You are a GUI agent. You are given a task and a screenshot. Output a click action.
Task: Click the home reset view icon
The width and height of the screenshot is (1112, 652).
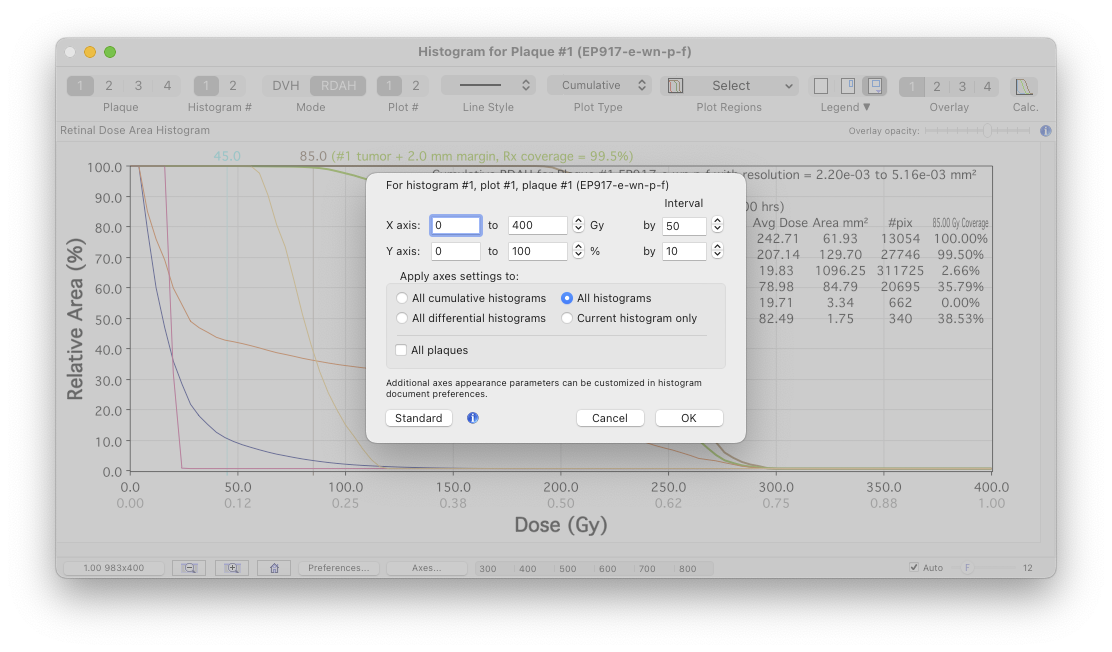tap(274, 568)
